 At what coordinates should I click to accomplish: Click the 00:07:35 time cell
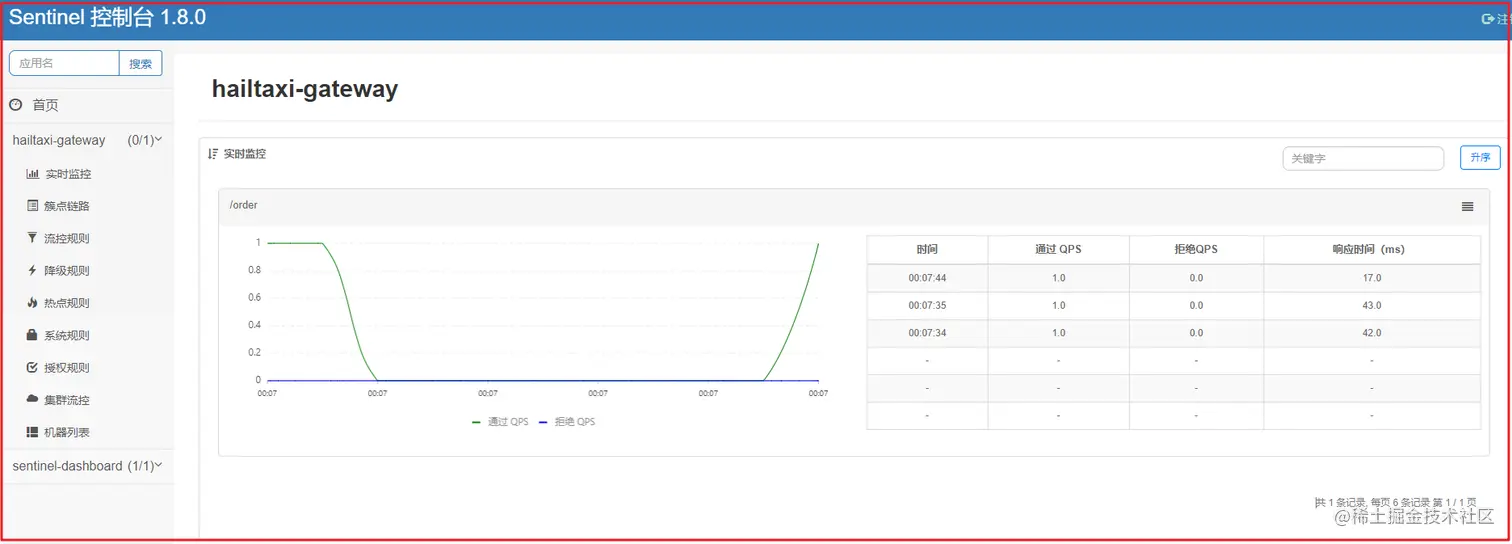[x=927, y=305]
